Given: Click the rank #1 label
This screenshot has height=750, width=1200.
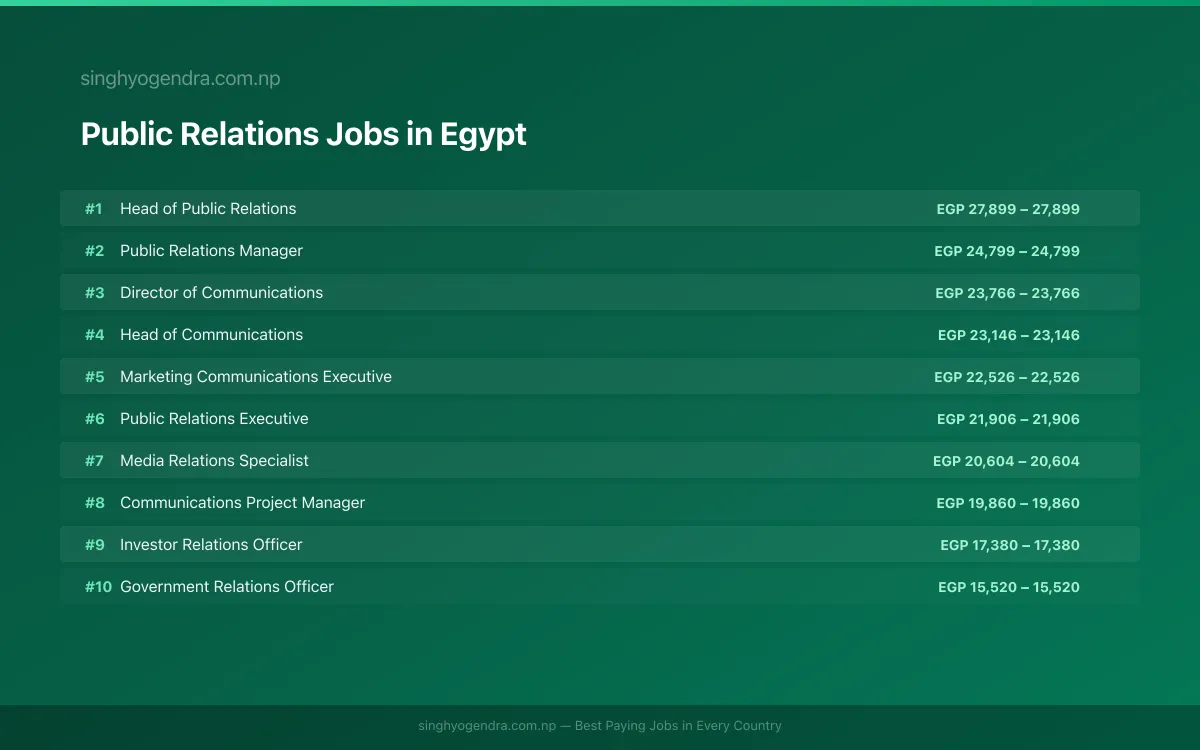Looking at the screenshot, I should (94, 209).
